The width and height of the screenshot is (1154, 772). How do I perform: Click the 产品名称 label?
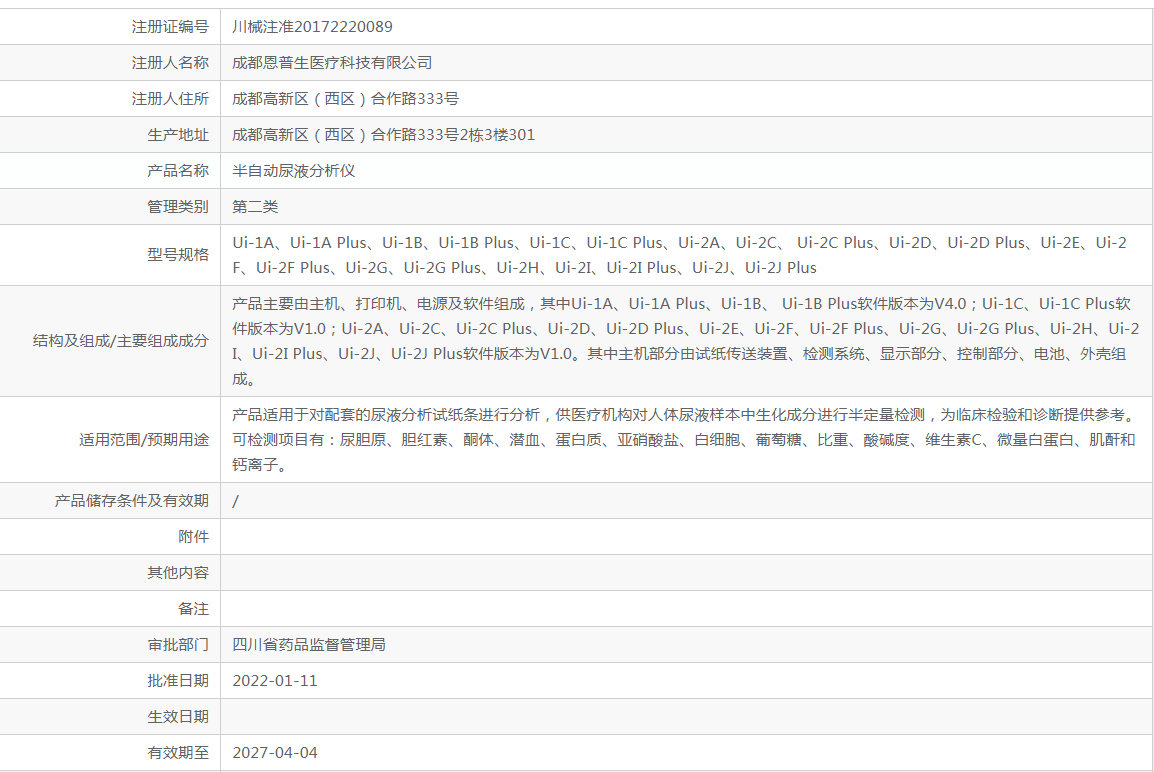point(178,171)
